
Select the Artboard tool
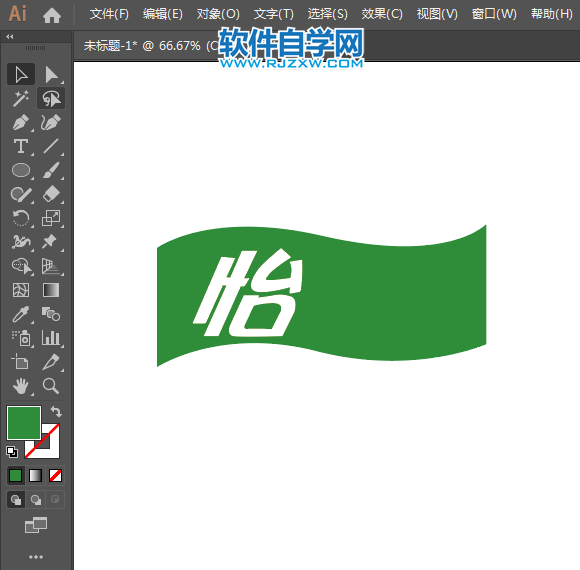coord(21,362)
